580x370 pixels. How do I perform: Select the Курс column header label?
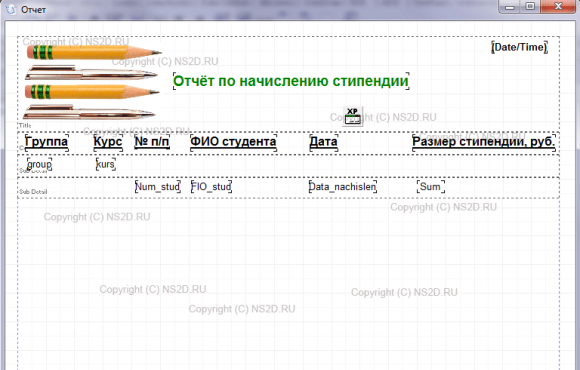pyautogui.click(x=108, y=142)
